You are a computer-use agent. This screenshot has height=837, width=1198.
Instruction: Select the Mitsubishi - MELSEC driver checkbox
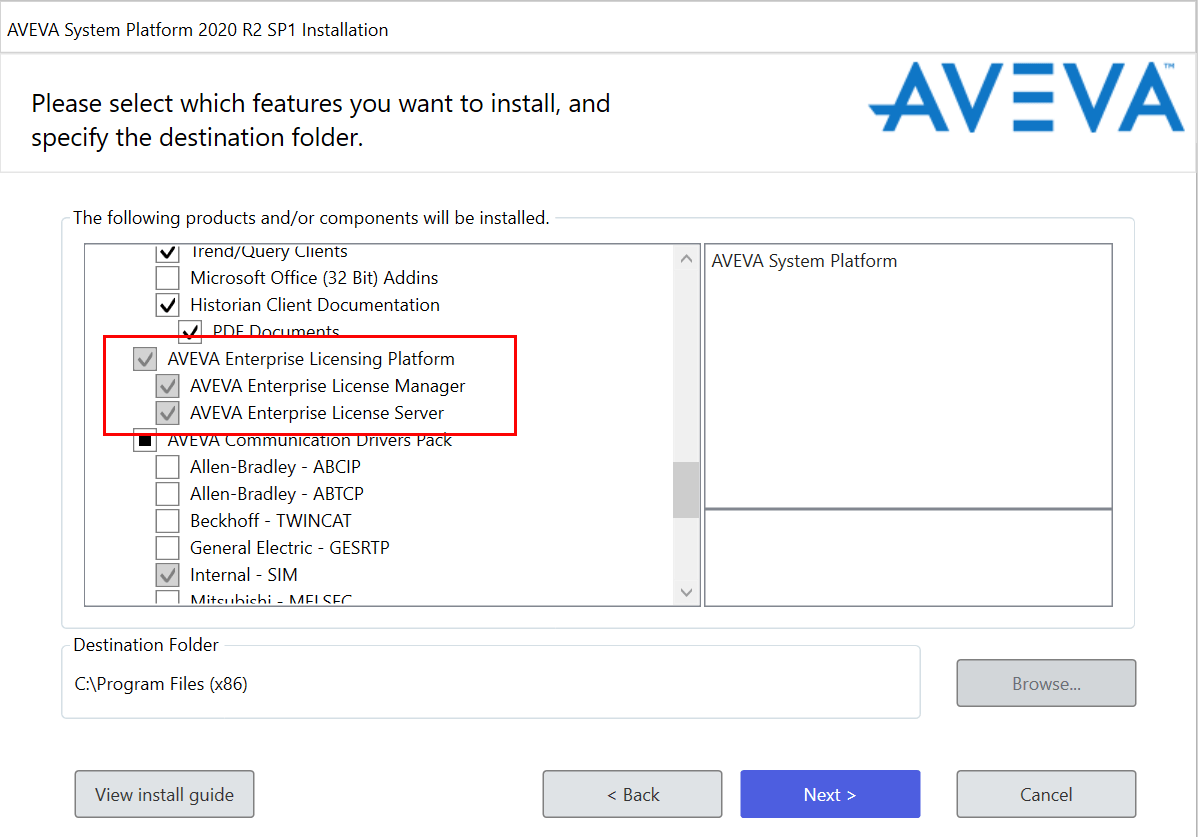click(168, 598)
